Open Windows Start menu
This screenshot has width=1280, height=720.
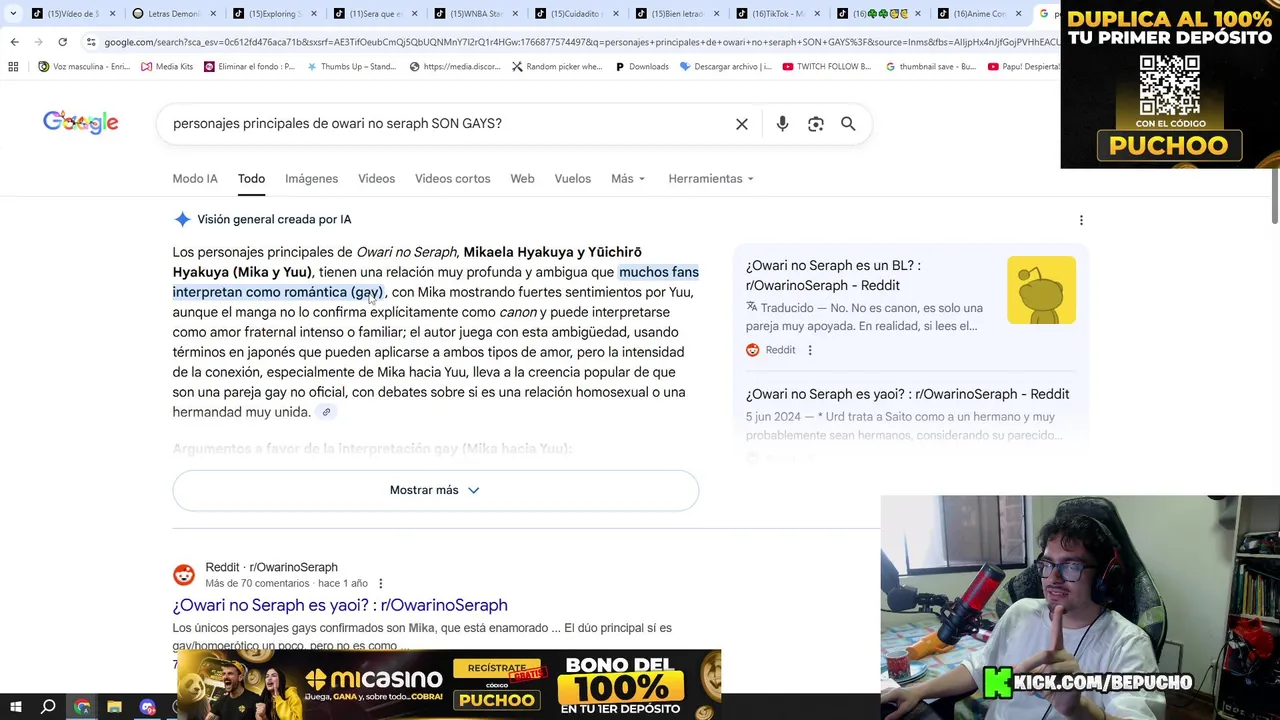tap(14, 707)
